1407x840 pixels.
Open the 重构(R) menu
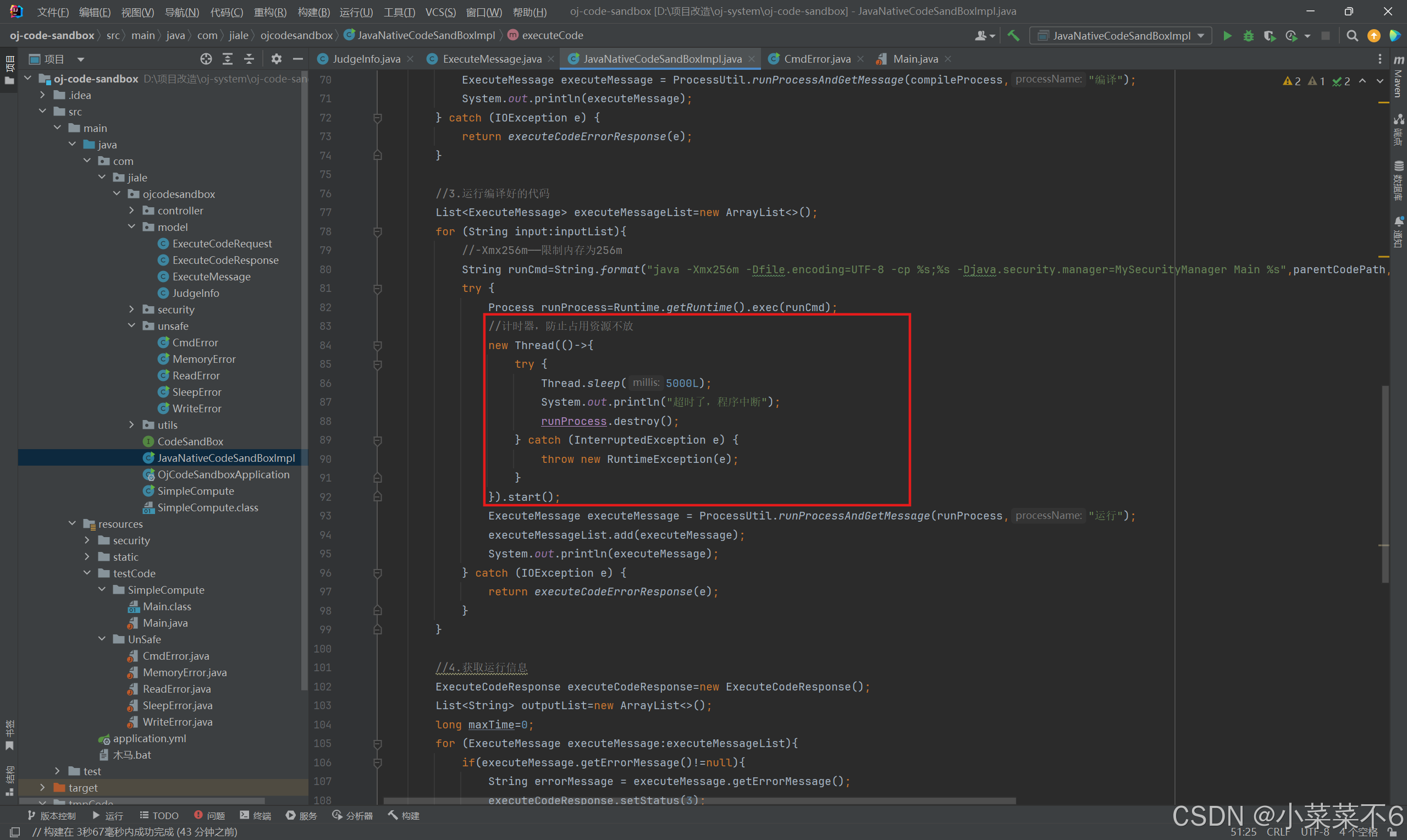(x=270, y=12)
